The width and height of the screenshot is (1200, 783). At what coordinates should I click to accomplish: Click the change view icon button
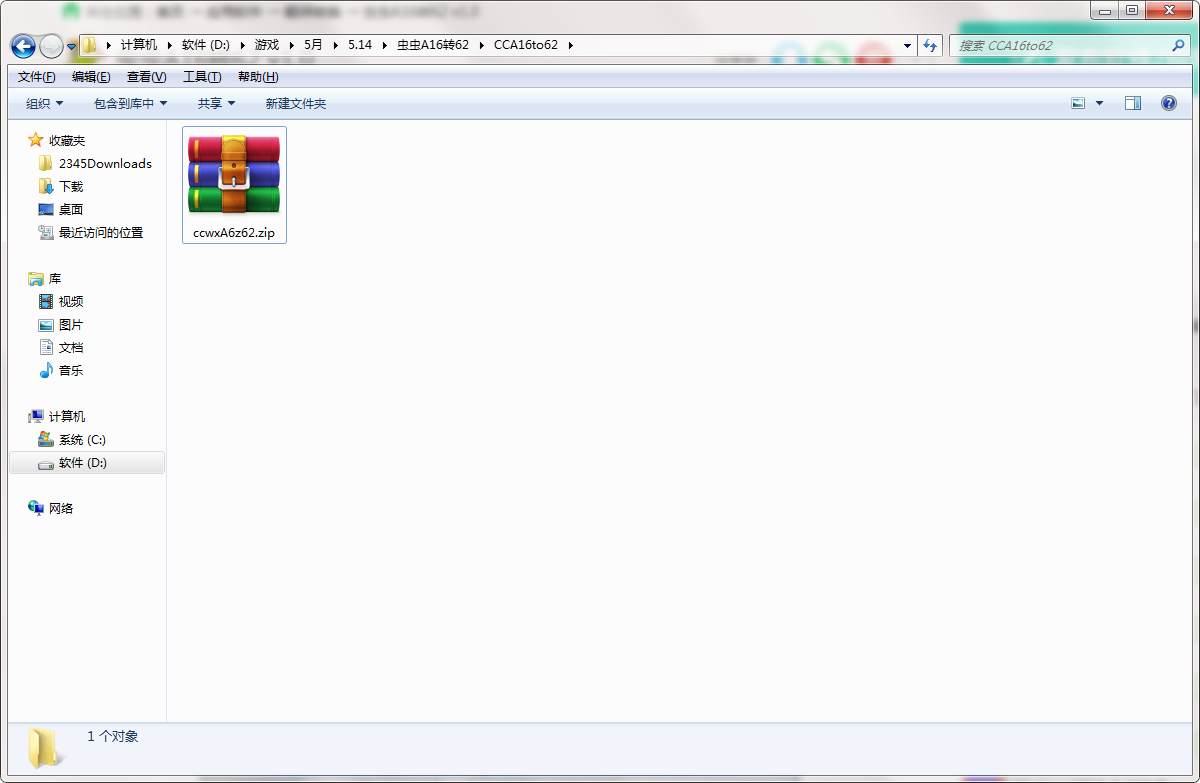pyautogui.click(x=1078, y=103)
